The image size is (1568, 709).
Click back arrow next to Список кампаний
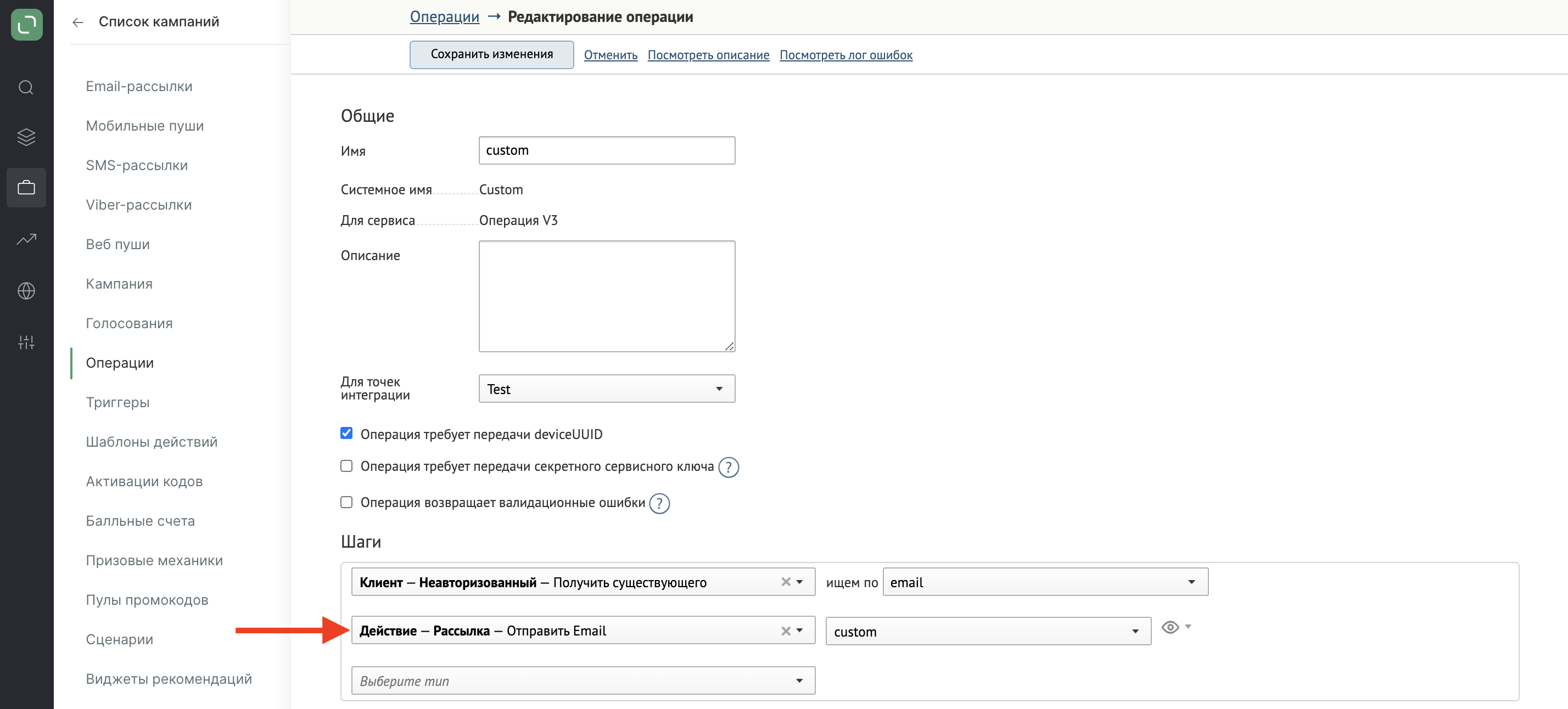pos(77,22)
